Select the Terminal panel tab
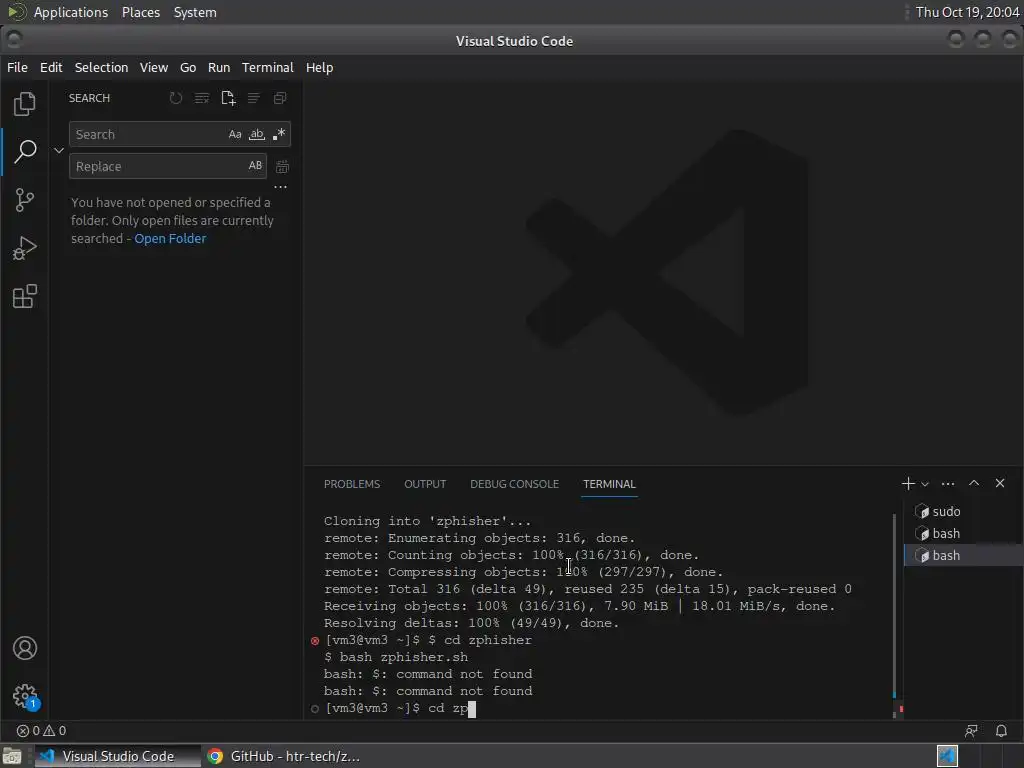This screenshot has height=768, width=1024. pos(609,484)
